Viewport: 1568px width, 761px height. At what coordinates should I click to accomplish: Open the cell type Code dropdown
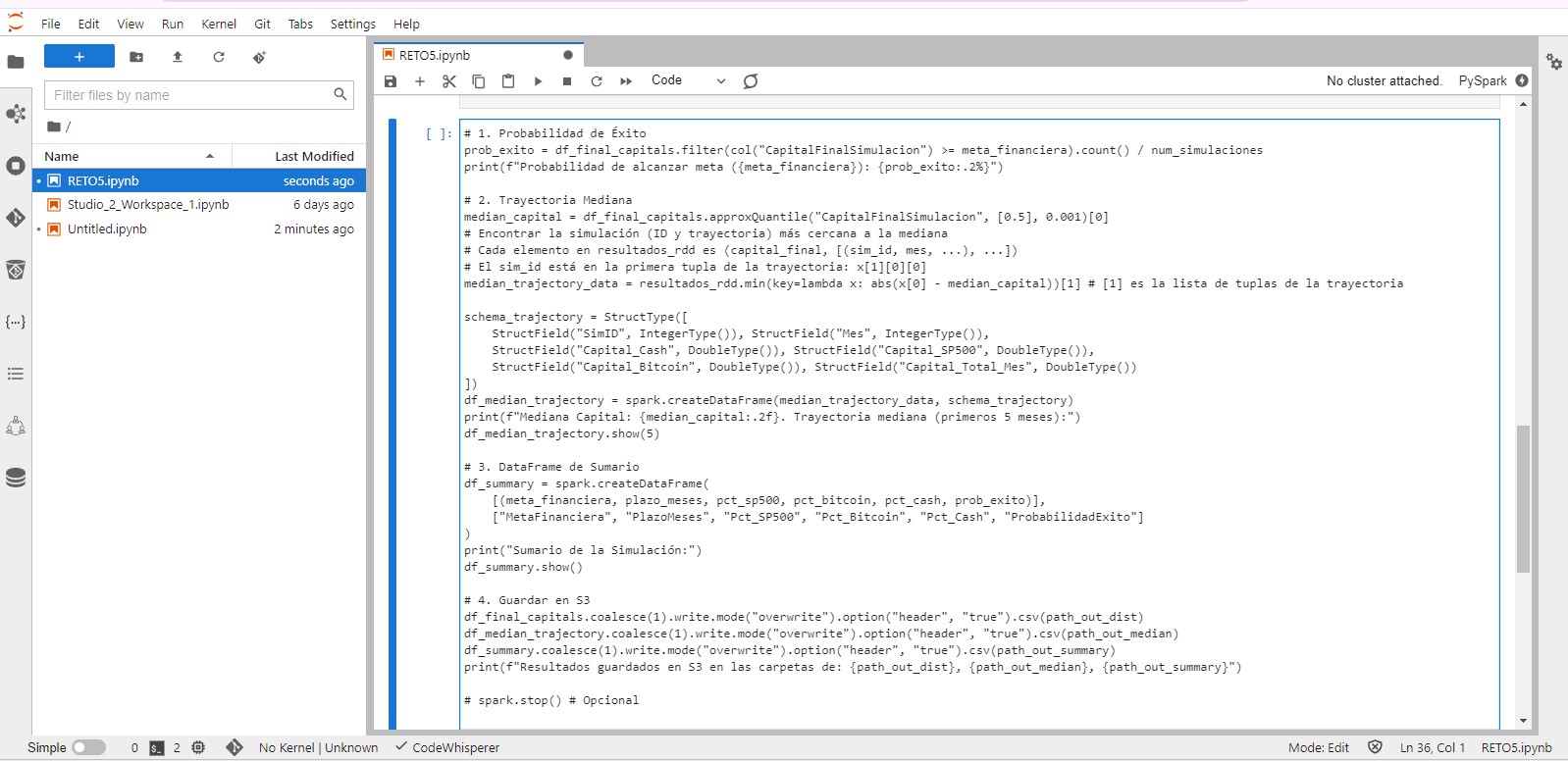(688, 80)
